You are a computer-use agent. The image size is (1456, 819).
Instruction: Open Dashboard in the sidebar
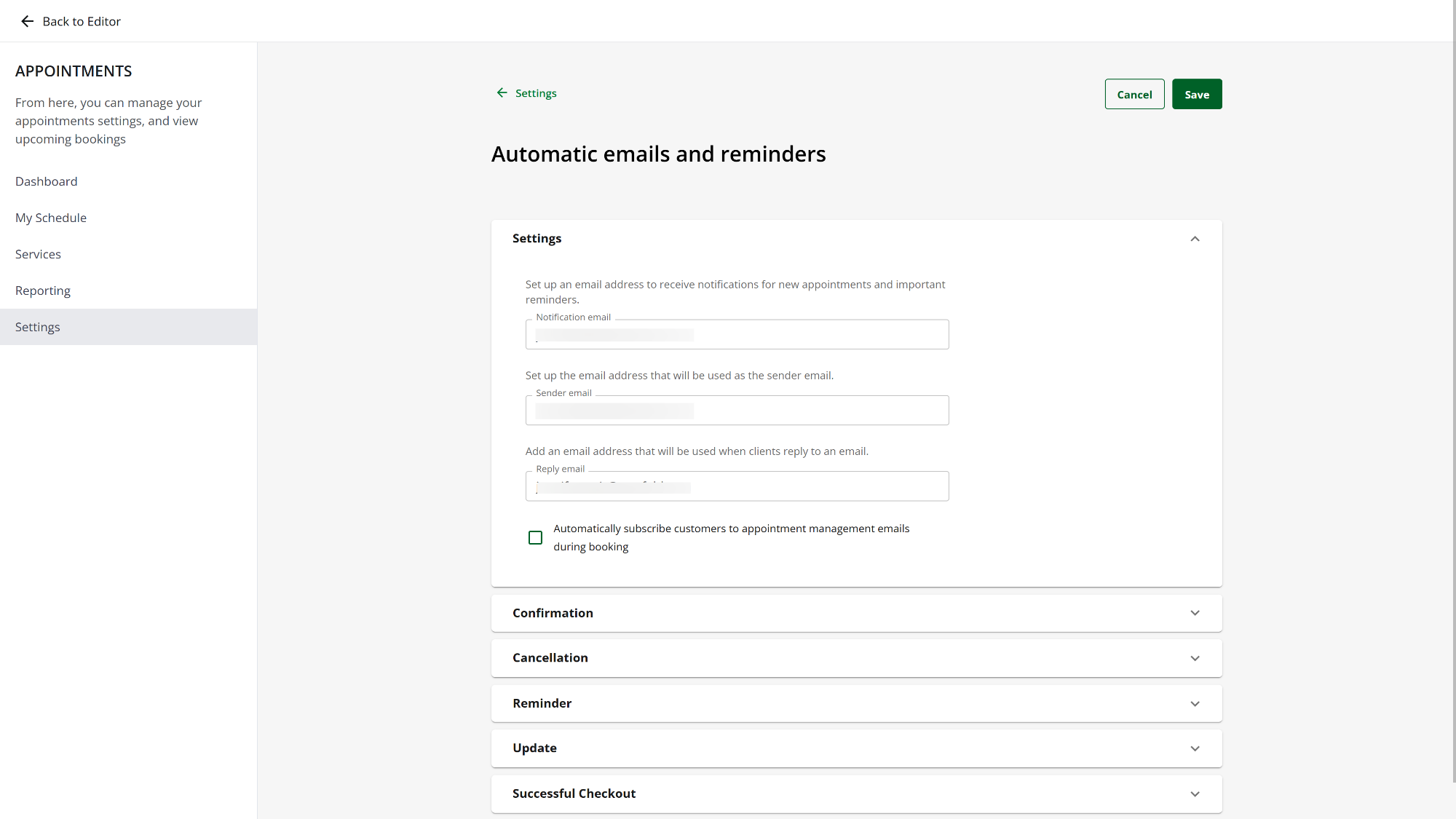pos(46,181)
